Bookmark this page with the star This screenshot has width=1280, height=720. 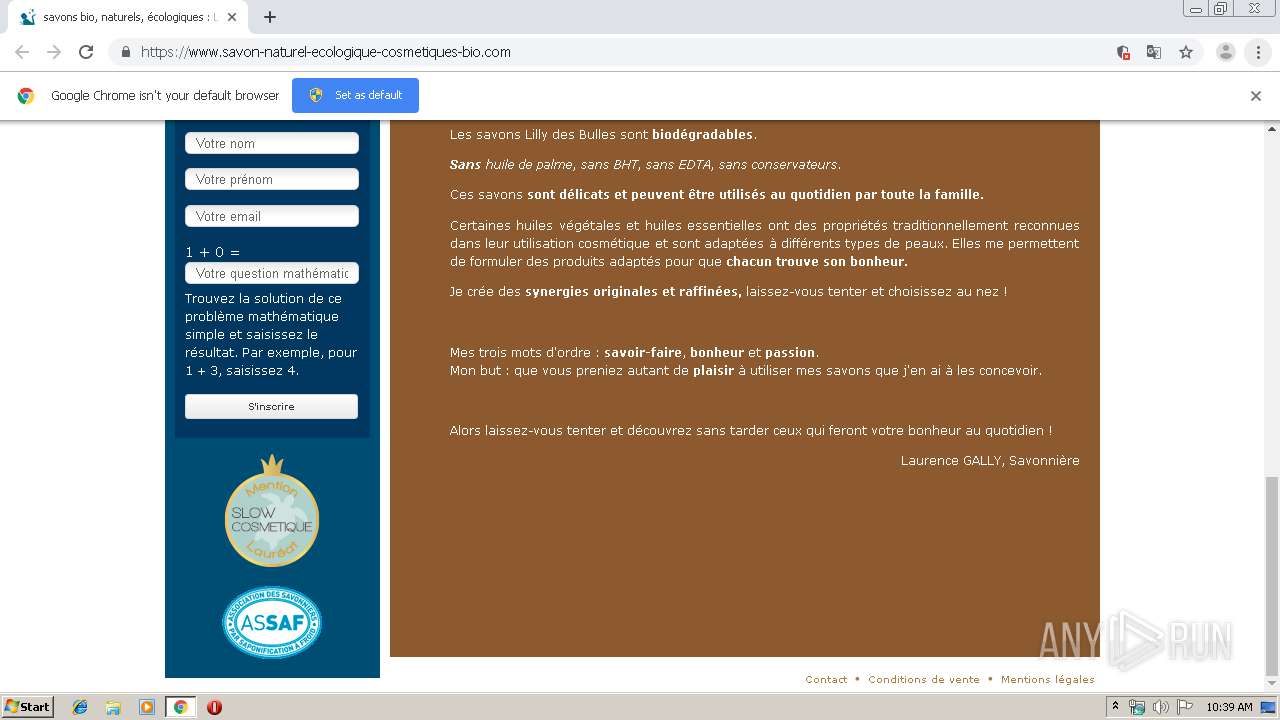tap(1186, 52)
